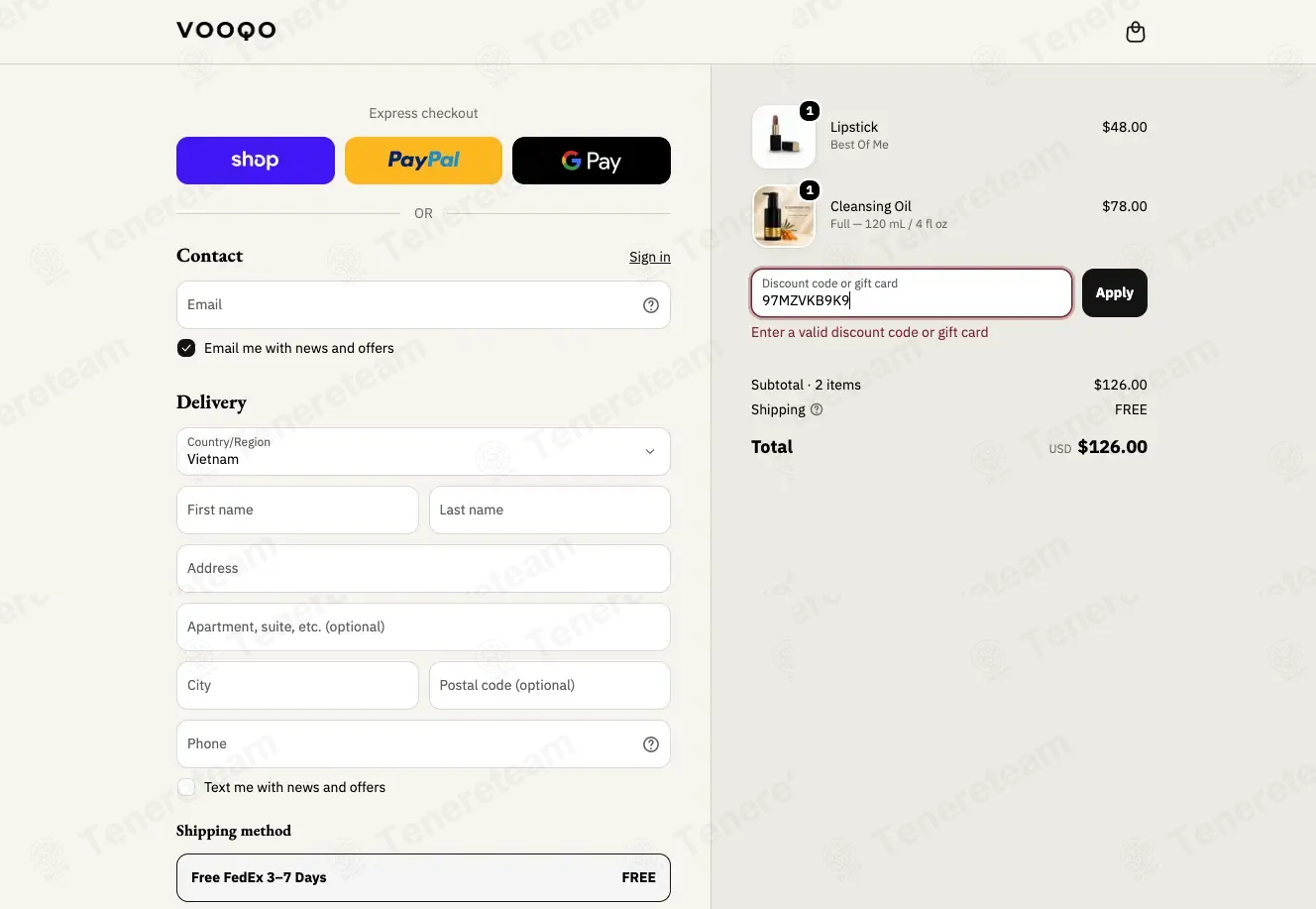This screenshot has width=1316, height=909.
Task: Focus the Email input field
Action: pyautogui.click(x=423, y=304)
